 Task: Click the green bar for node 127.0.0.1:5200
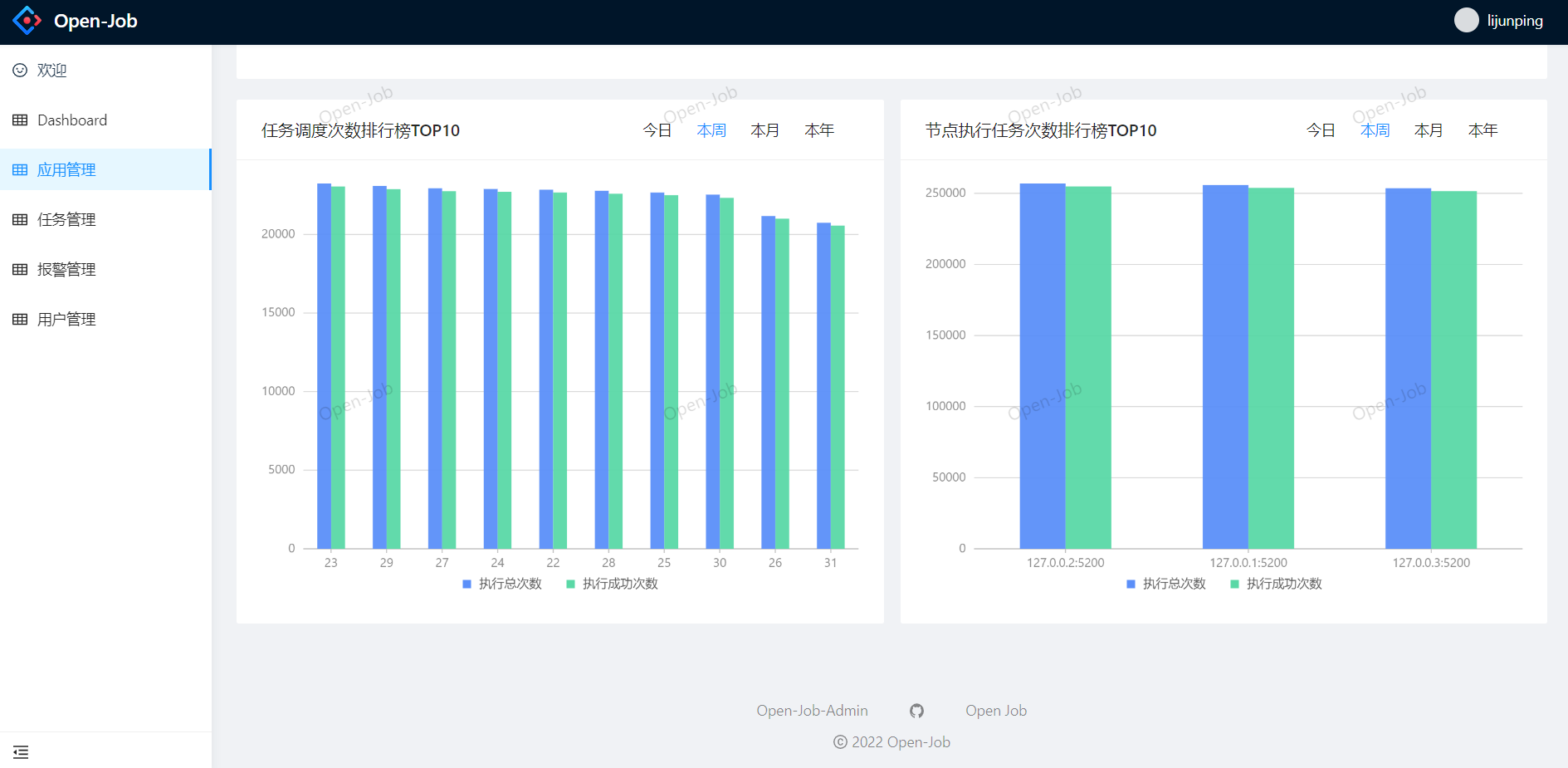(x=1271, y=368)
